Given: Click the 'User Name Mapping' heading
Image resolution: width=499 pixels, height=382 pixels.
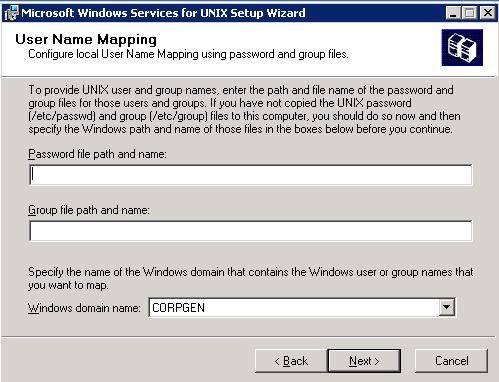Looking at the screenshot, I should [x=86, y=39].
